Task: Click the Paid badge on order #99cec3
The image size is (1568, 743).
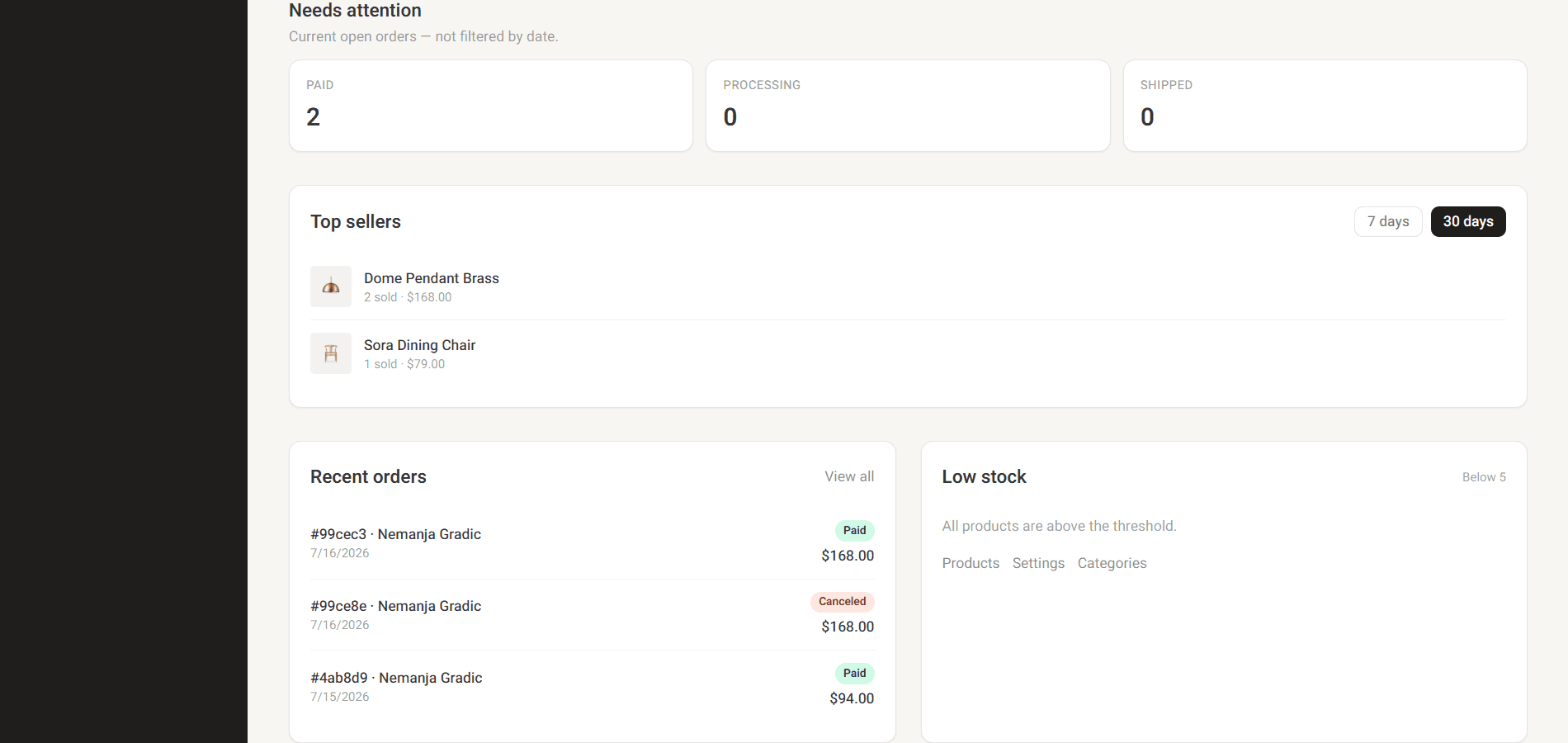Action: point(854,531)
